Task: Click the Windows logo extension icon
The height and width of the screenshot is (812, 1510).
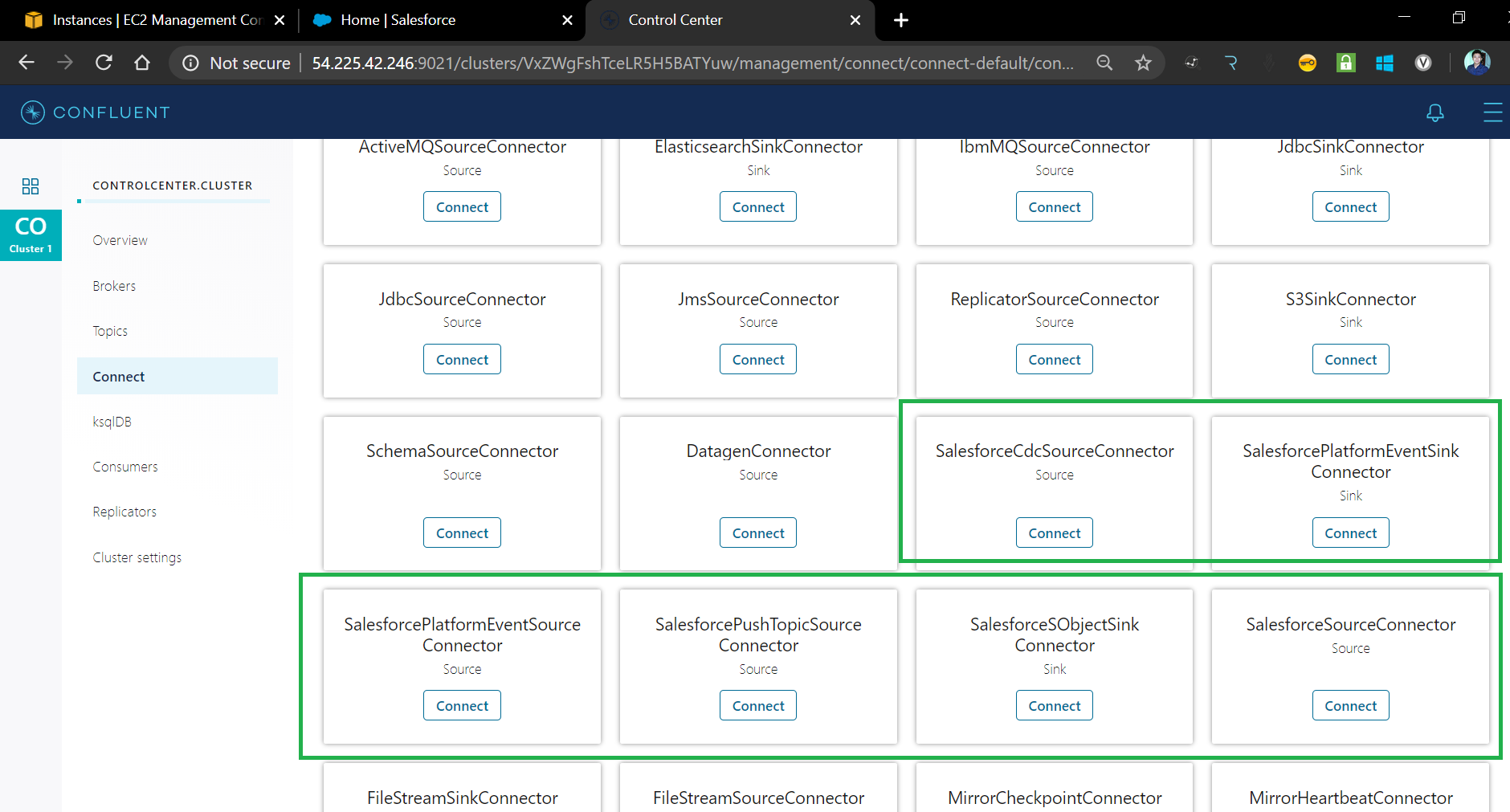Action: (1385, 63)
